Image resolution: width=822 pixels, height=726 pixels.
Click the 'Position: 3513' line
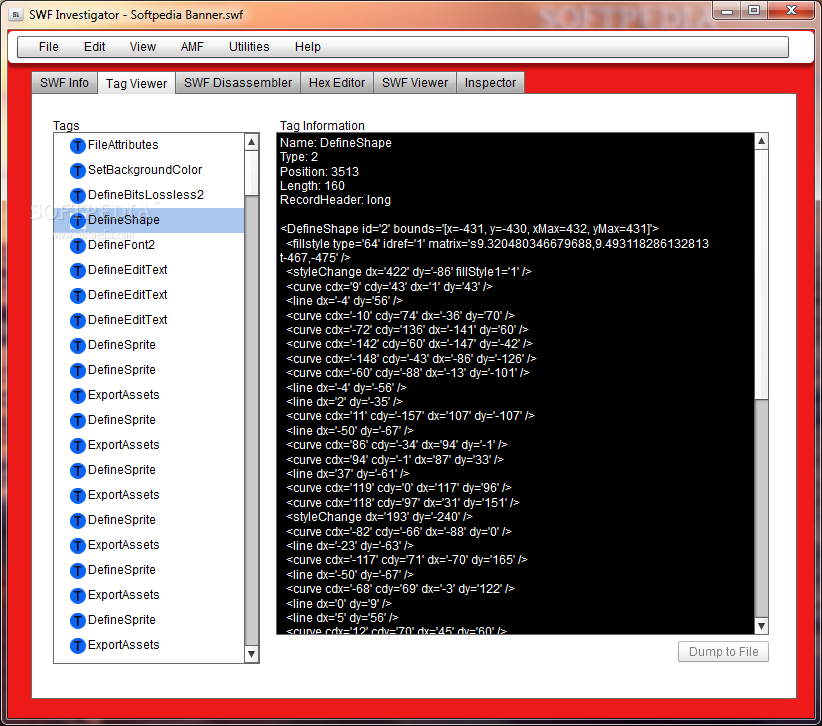click(x=319, y=171)
